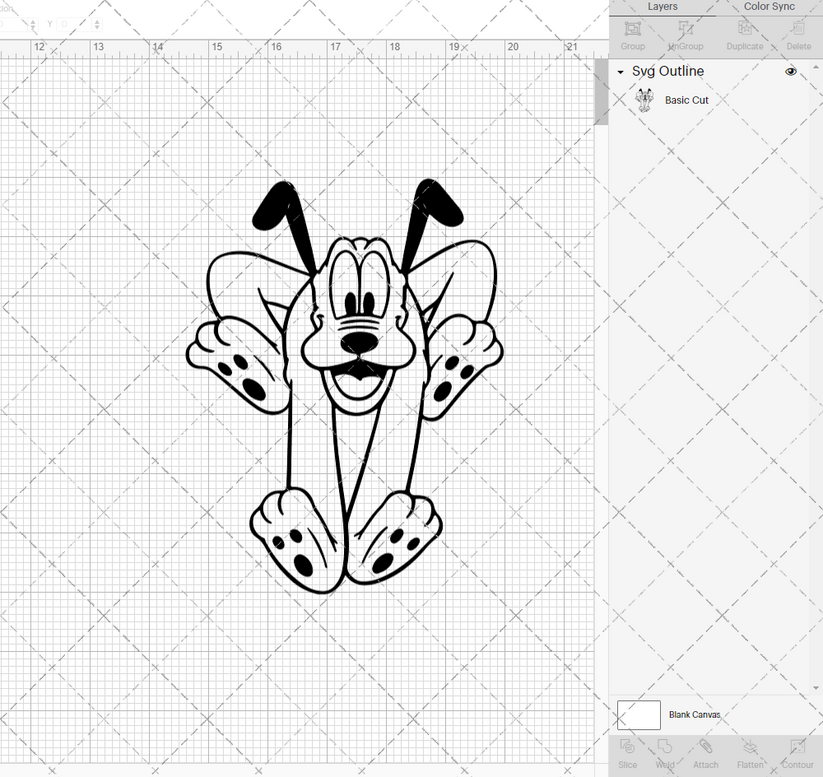Click the Attach icon
Screen dimensions: 823x777
click(x=705, y=755)
